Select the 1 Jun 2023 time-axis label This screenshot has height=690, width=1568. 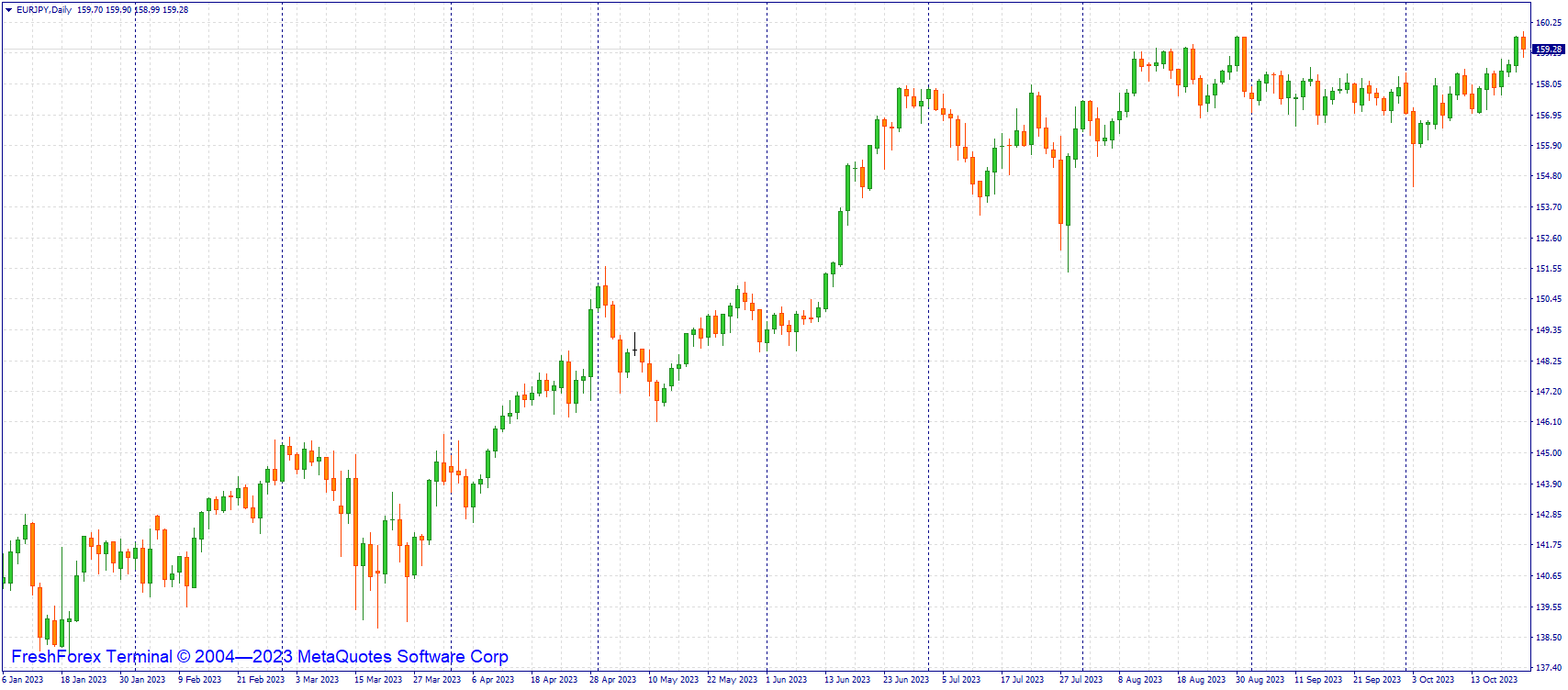[x=787, y=680]
